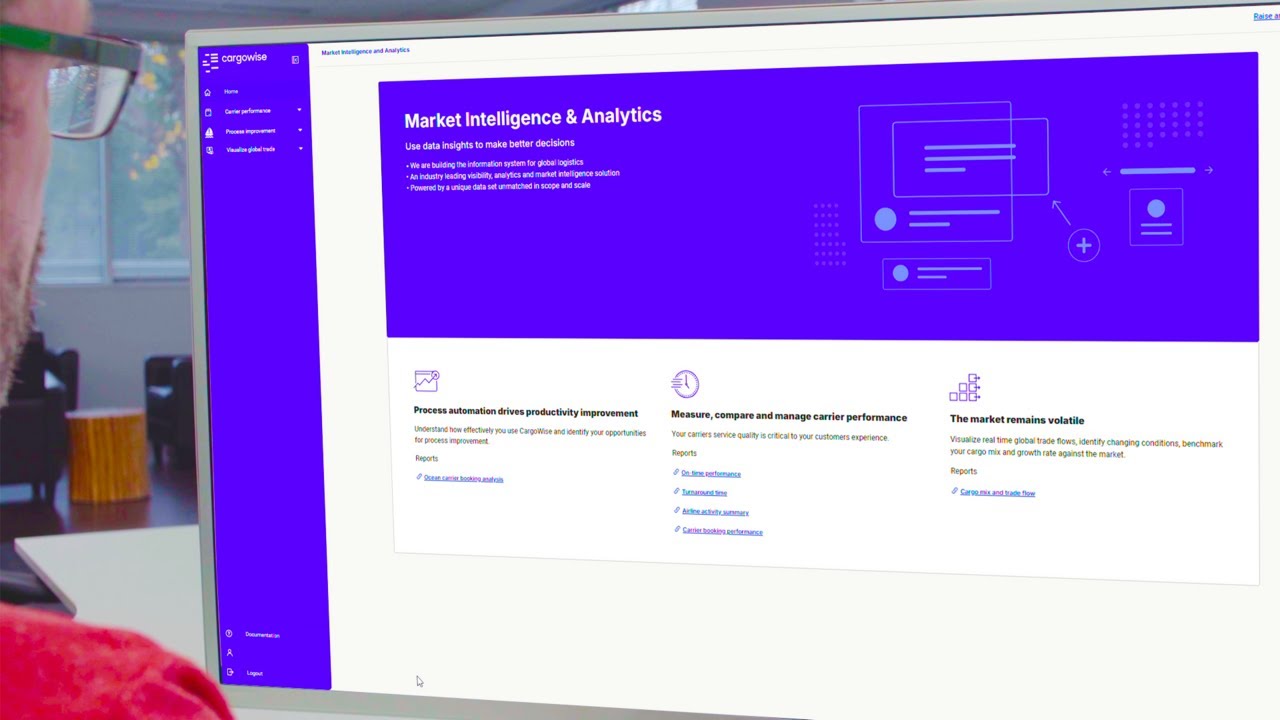
Task: Click the Logout door icon
Action: pos(230,672)
